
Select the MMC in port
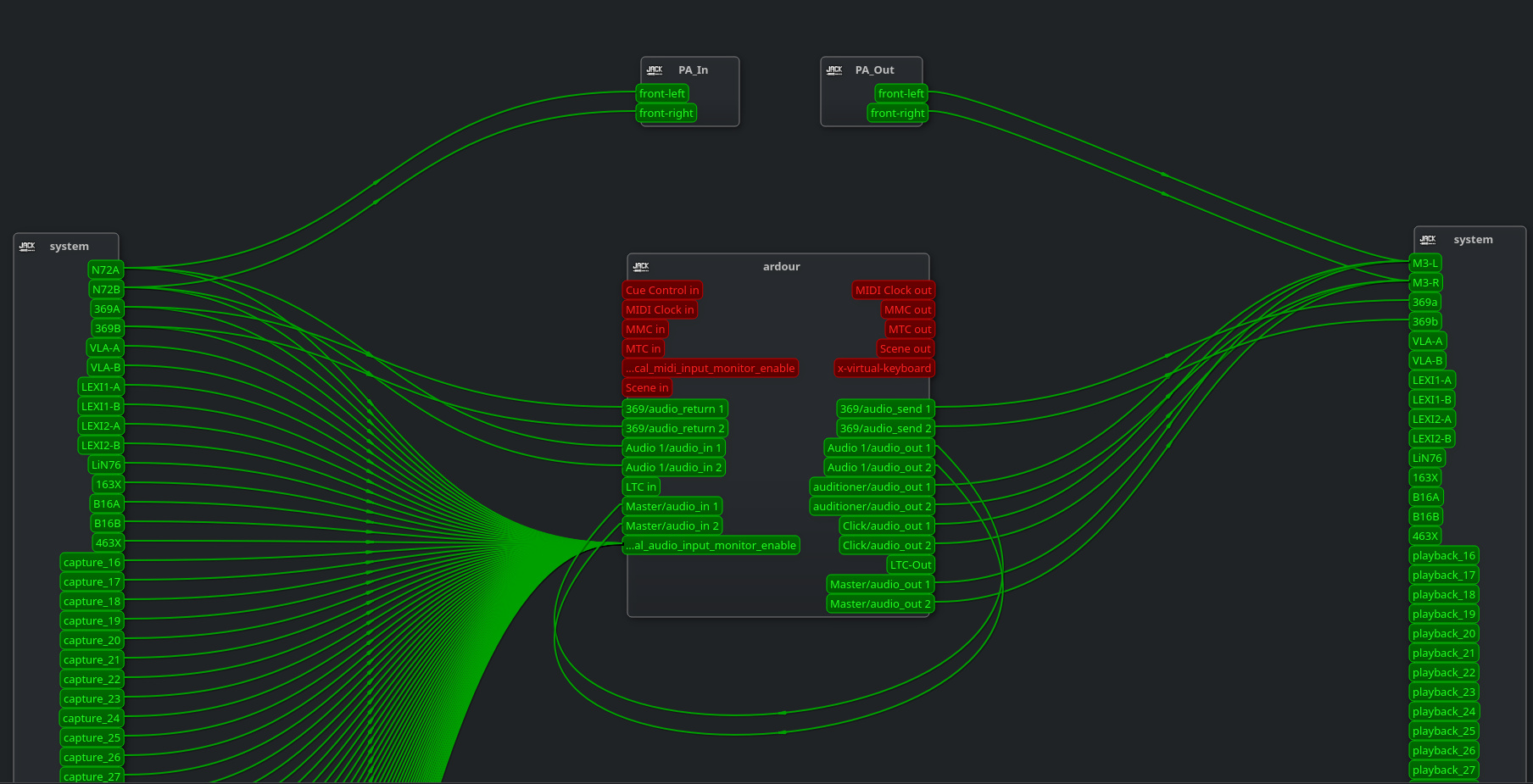[645, 330]
